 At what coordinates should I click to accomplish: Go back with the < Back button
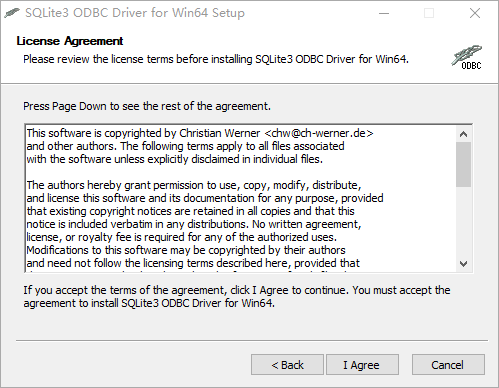(287, 365)
